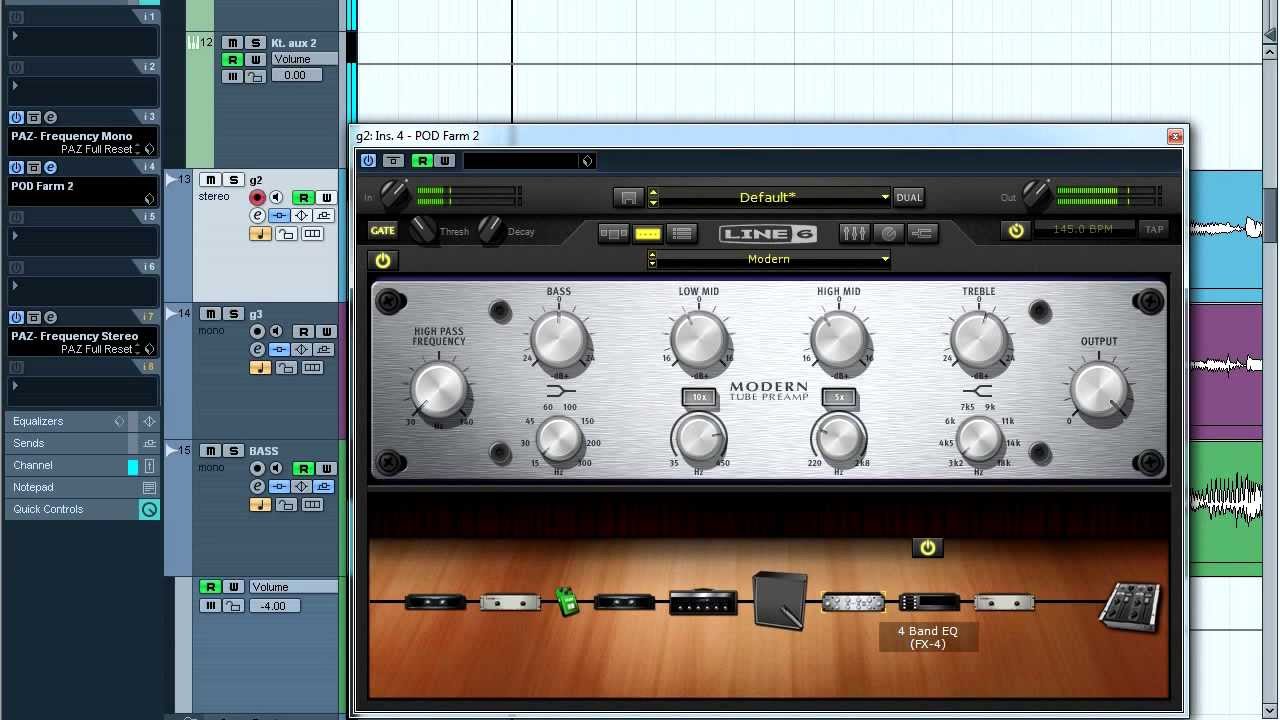Screen dimensions: 1280x720
Task: Open the Volume automation parameter on Kt. aux 2
Action: pyautogui.click(x=304, y=59)
